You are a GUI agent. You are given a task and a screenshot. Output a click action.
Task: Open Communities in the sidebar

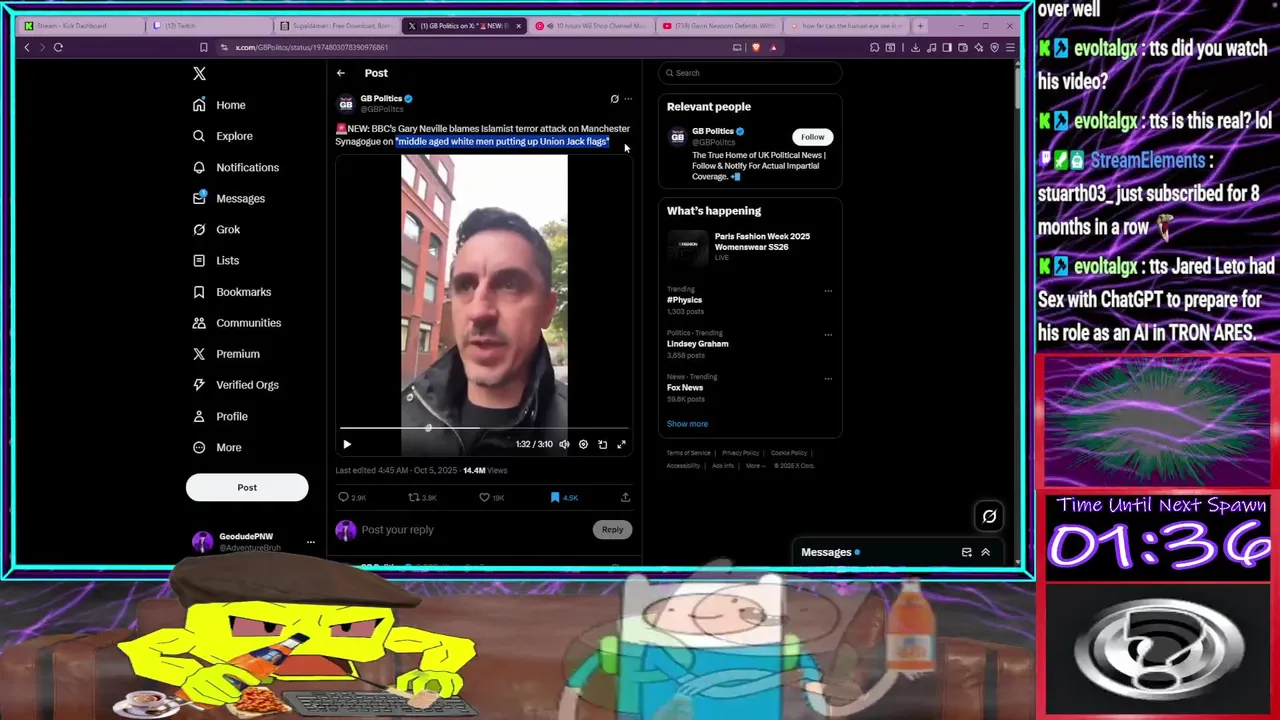[237, 323]
